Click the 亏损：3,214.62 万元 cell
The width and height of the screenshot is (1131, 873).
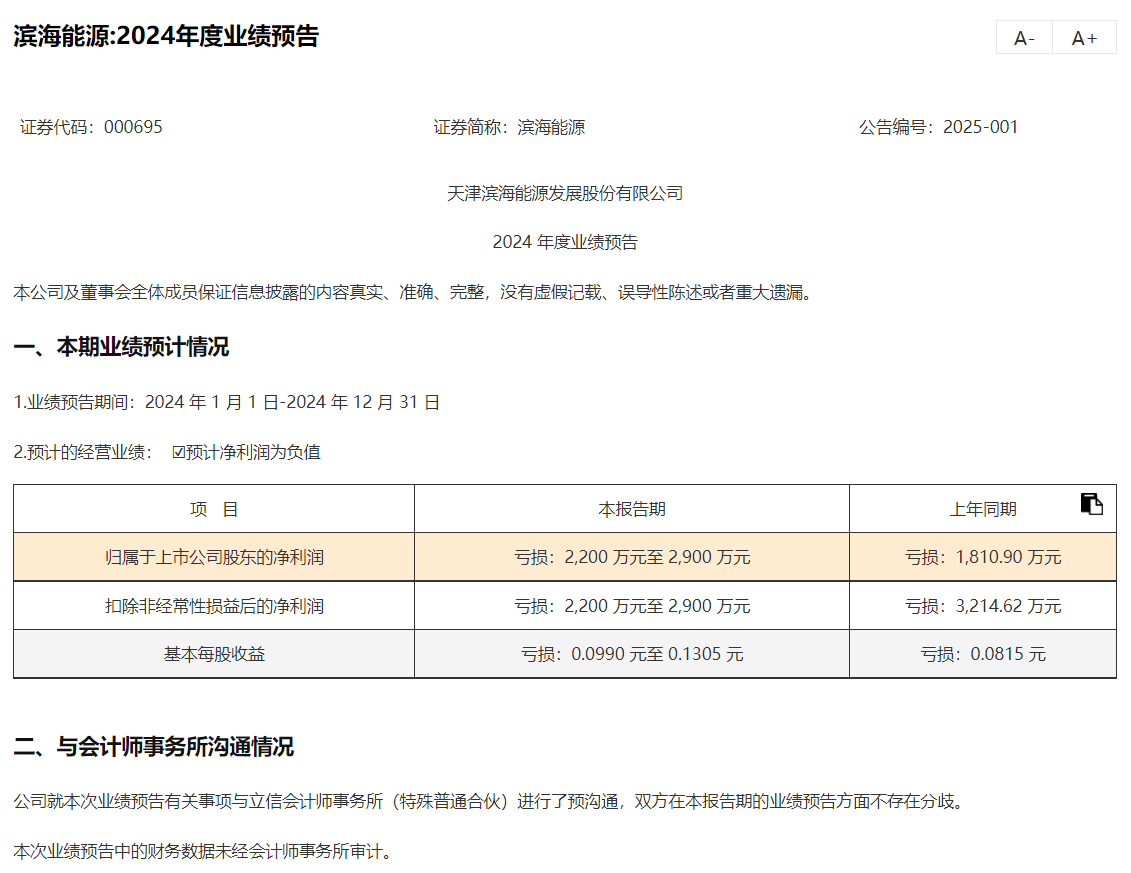[x=982, y=606]
